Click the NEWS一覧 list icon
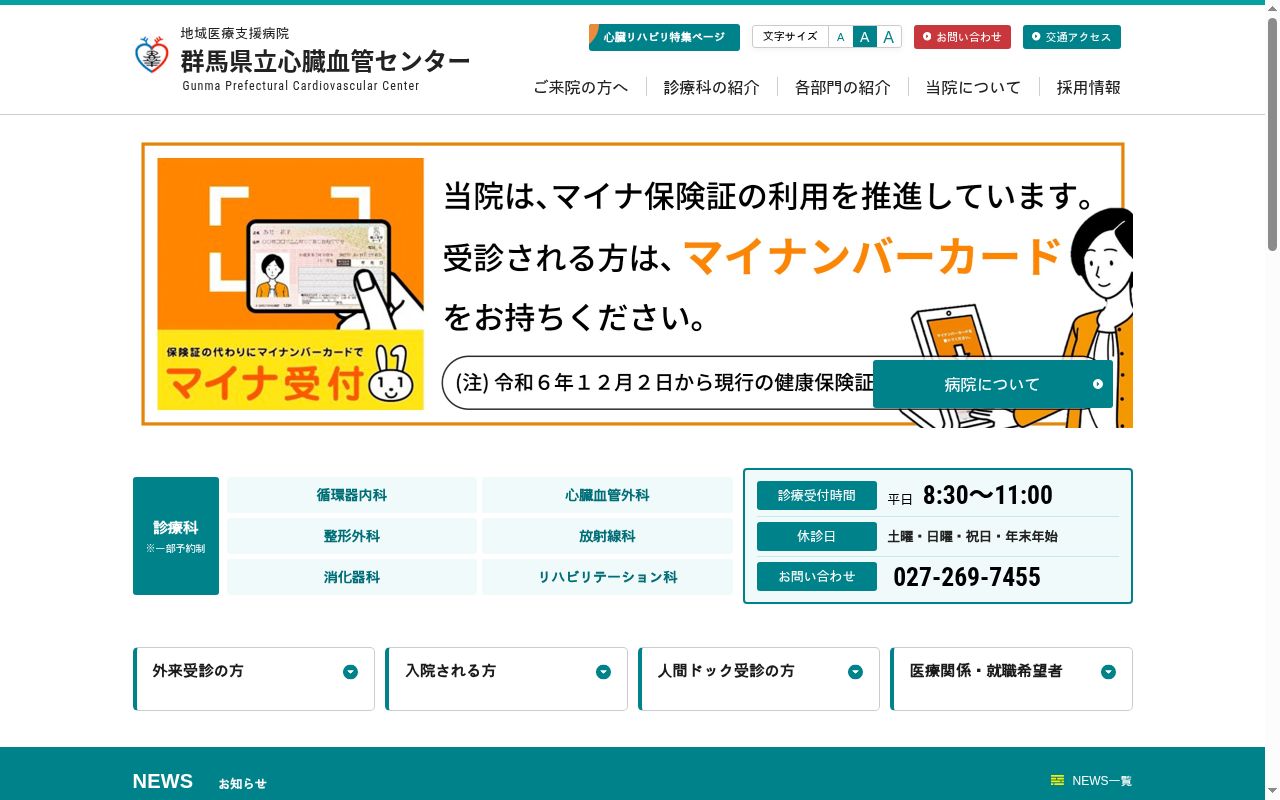Viewport: 1280px width, 800px height. point(1057,781)
